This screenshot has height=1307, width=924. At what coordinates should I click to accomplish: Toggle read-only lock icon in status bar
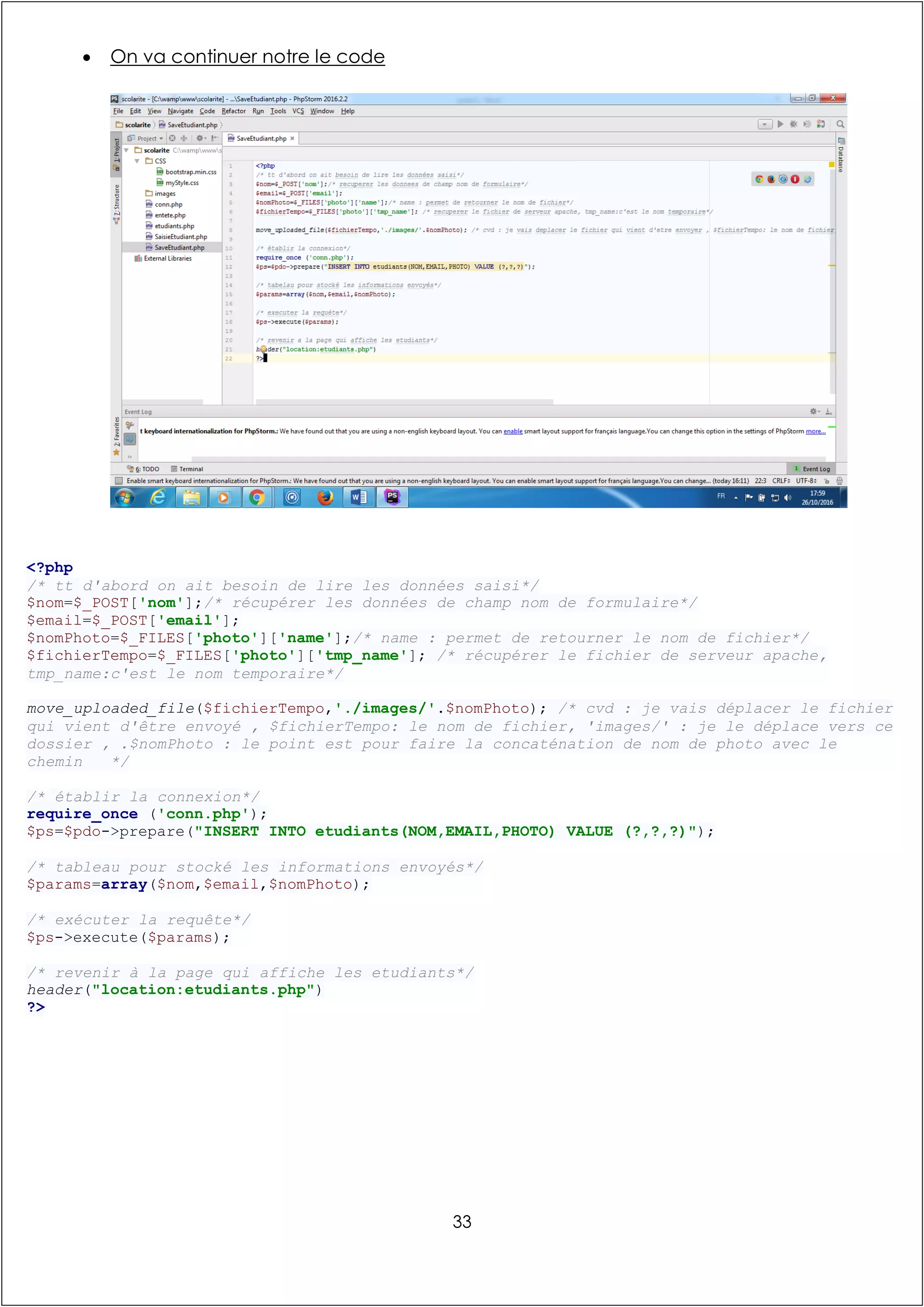pos(827,481)
